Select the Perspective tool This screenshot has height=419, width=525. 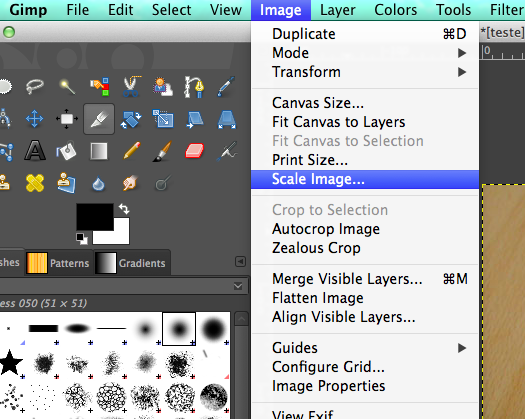227,119
